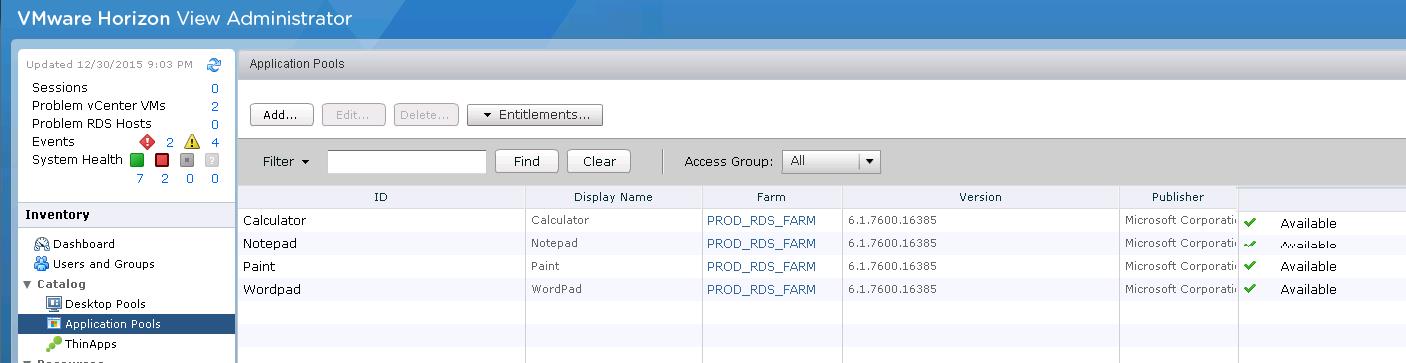Click the filter text input field
The width and height of the screenshot is (1406, 363).
coord(407,161)
